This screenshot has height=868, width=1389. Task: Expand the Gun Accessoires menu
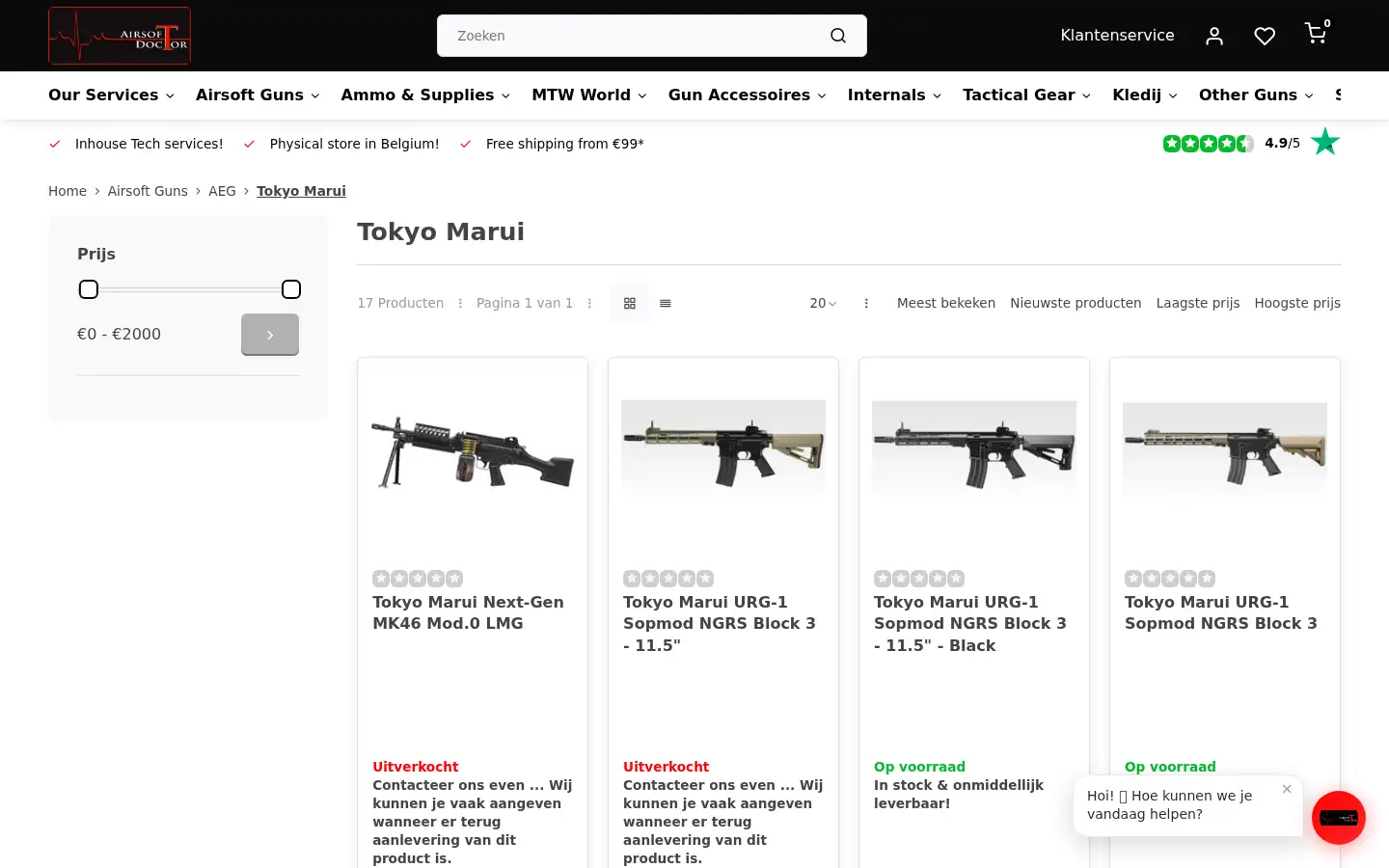click(748, 95)
